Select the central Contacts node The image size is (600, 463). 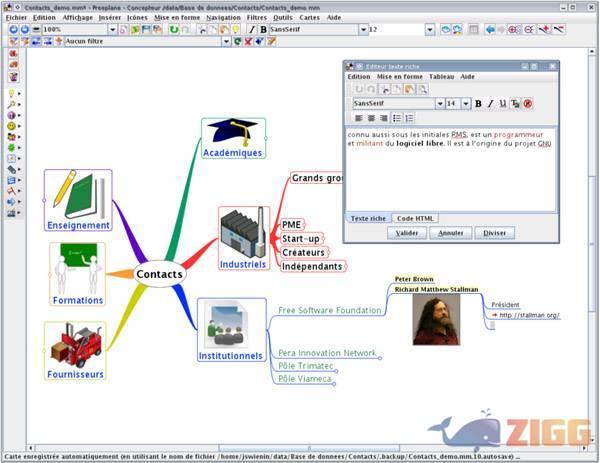pos(160,273)
